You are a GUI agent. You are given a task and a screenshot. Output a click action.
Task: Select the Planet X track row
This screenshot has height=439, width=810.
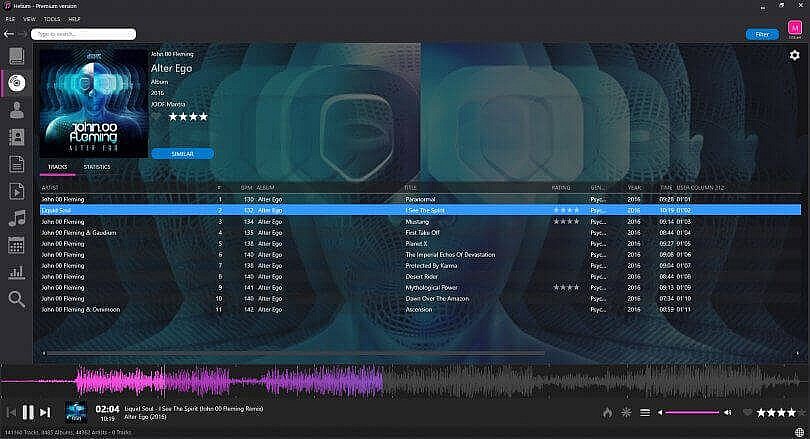pyautogui.click(x=420, y=244)
